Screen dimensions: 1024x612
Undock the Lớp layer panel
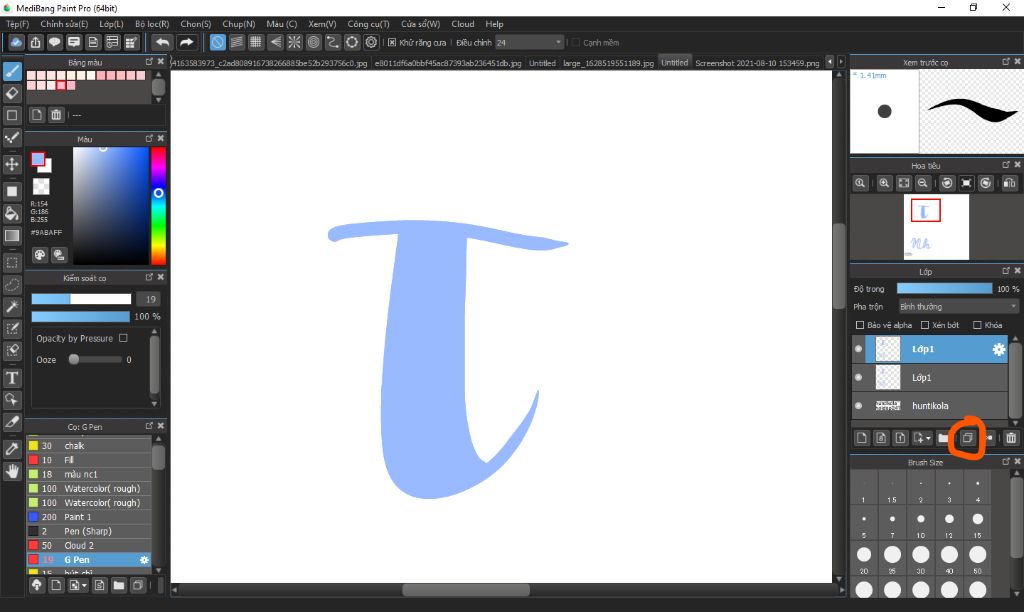[x=1006, y=270]
